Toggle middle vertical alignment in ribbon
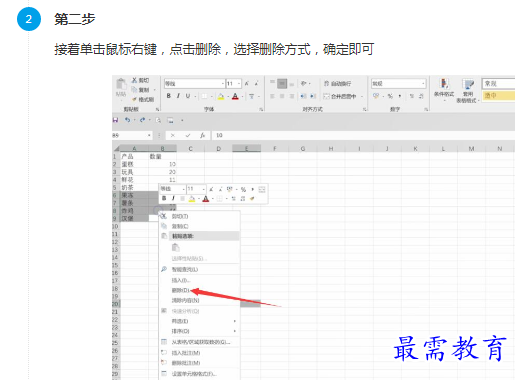The height and width of the screenshot is (380, 515). (282, 83)
